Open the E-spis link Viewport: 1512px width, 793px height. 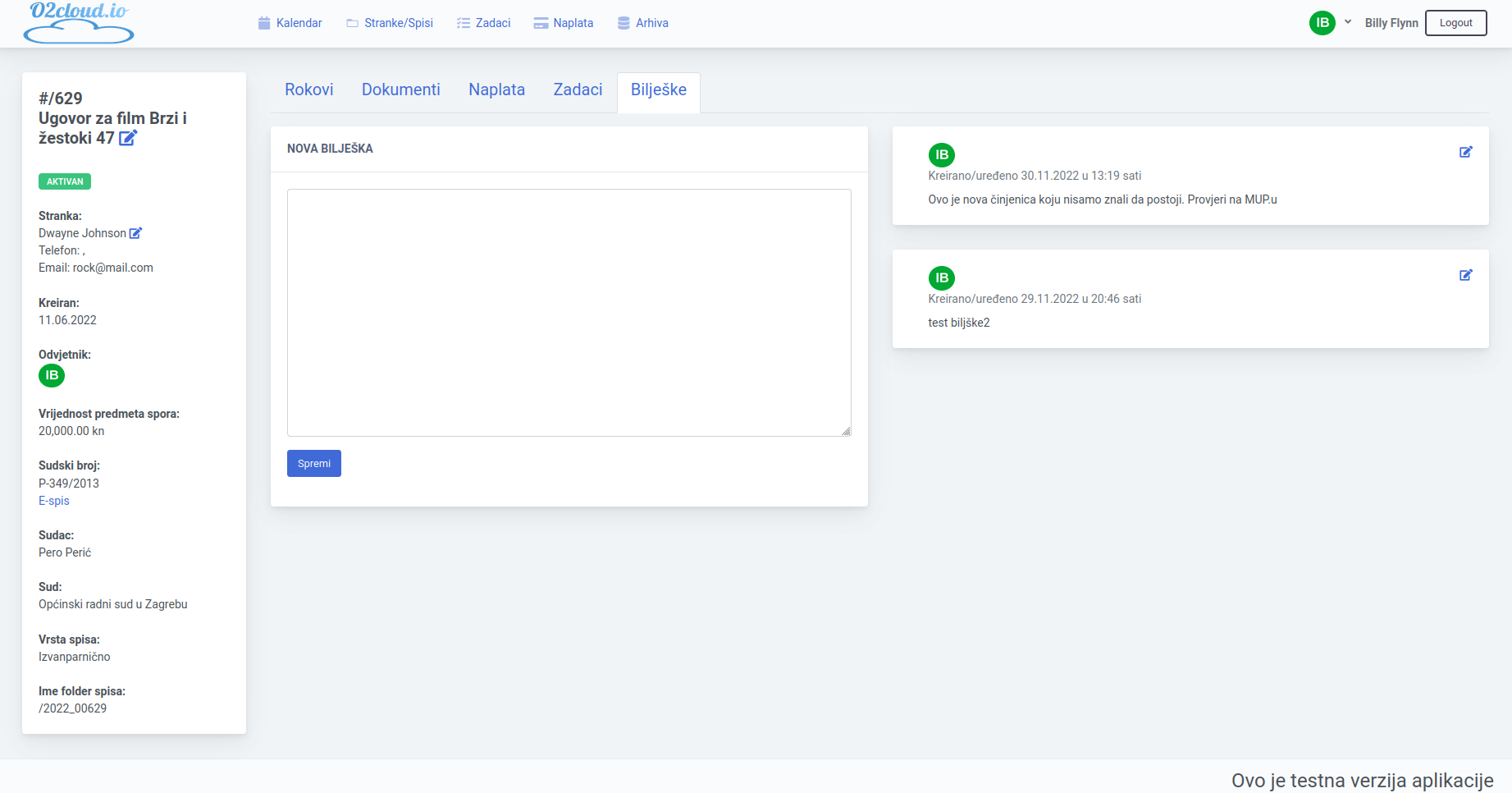click(x=54, y=501)
